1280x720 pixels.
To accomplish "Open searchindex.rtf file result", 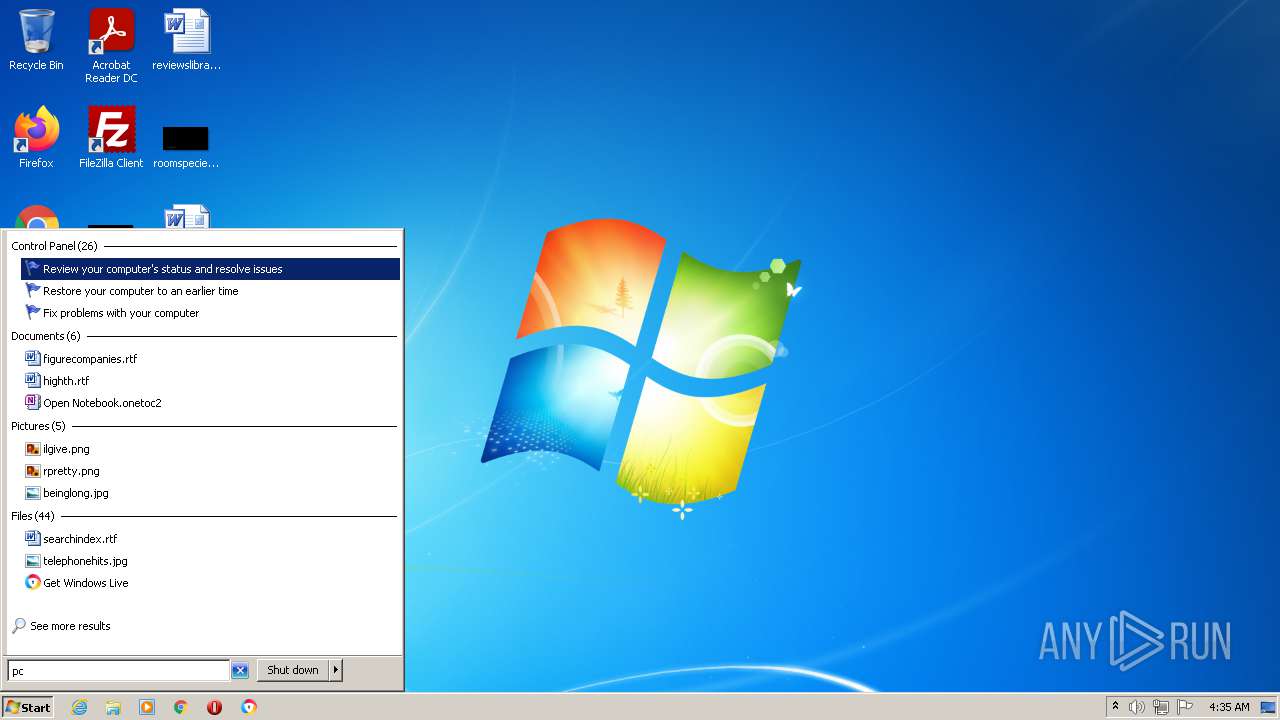I will [210, 539].
